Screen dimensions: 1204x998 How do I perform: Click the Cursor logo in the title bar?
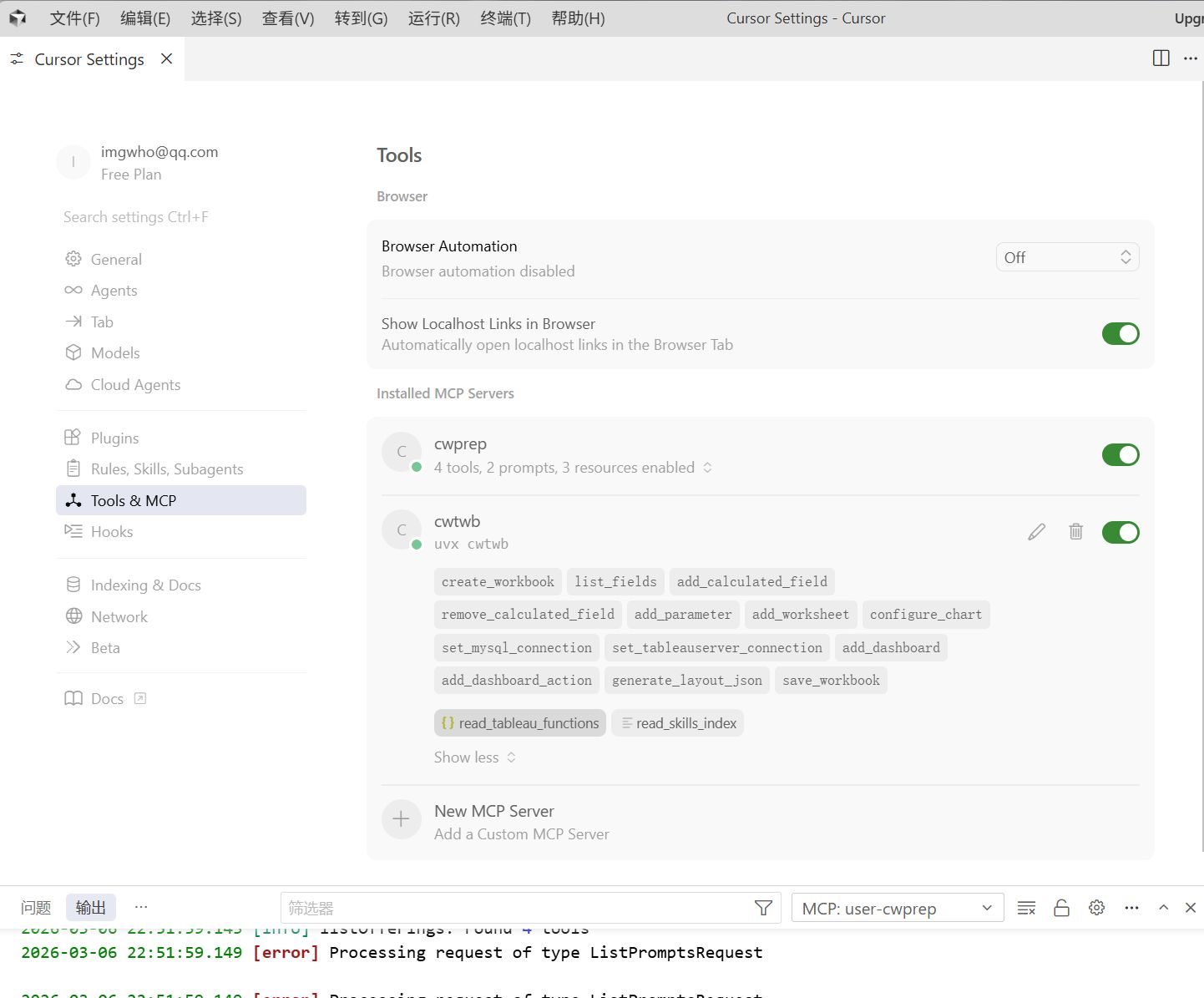tap(18, 18)
